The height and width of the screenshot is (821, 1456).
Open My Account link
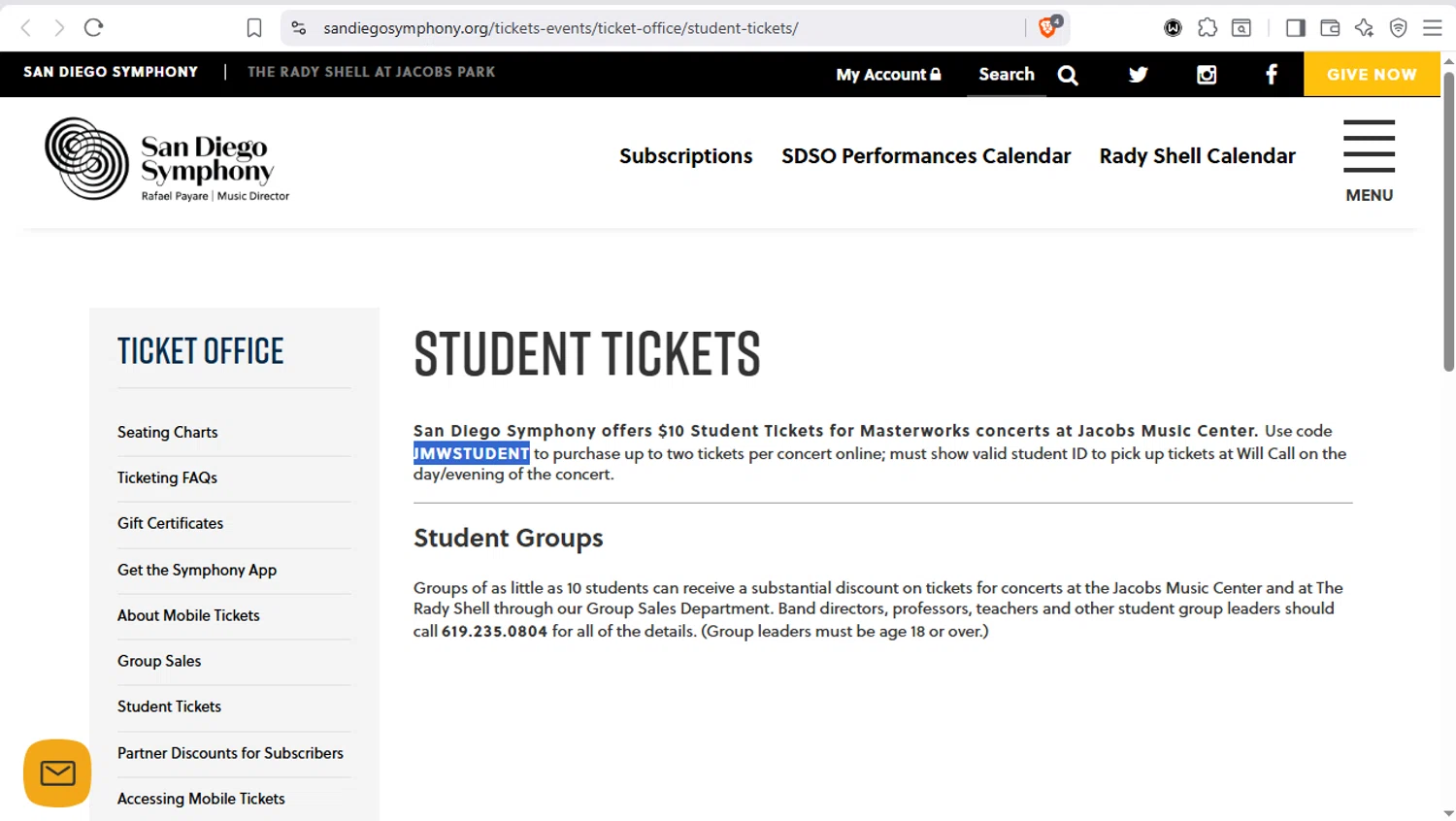[888, 75]
